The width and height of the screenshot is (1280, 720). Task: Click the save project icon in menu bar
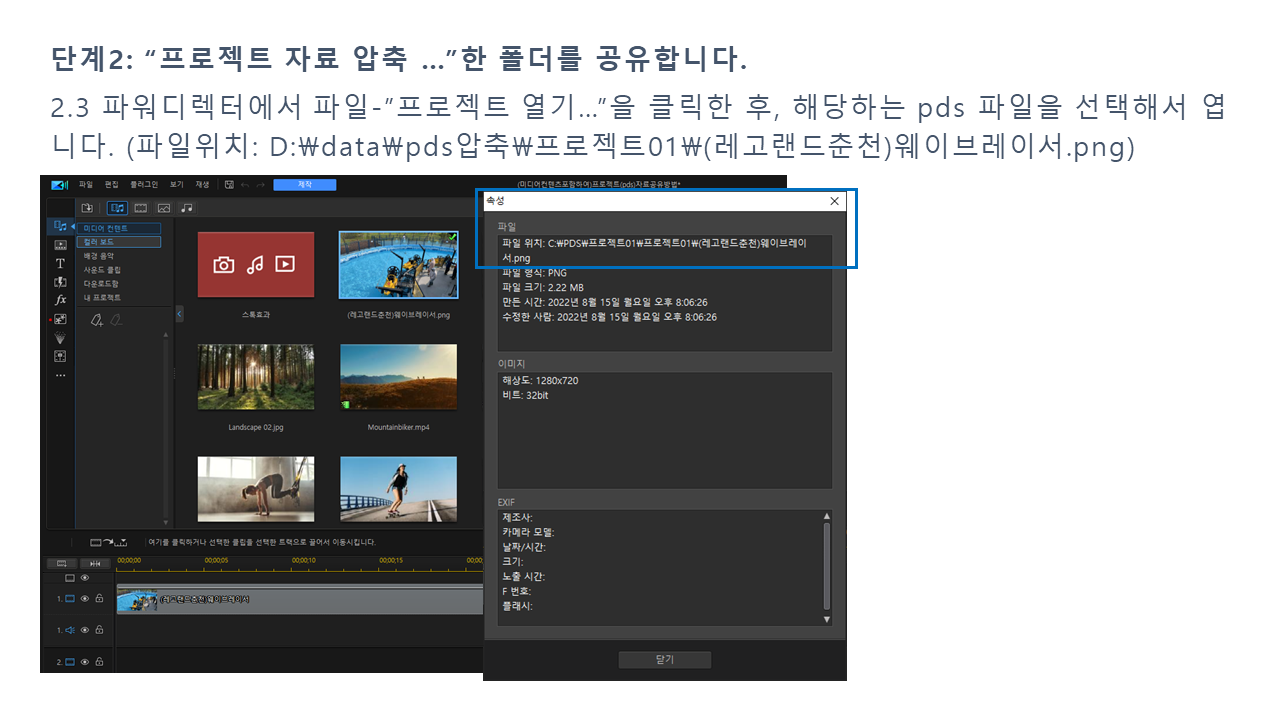(229, 185)
